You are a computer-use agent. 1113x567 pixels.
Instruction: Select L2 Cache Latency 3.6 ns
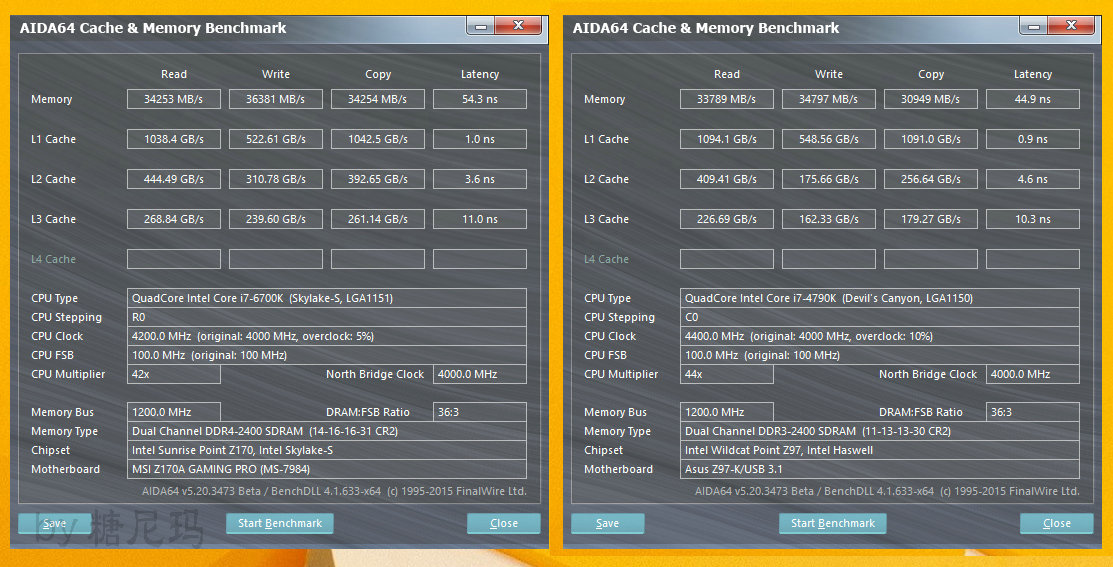tap(480, 179)
